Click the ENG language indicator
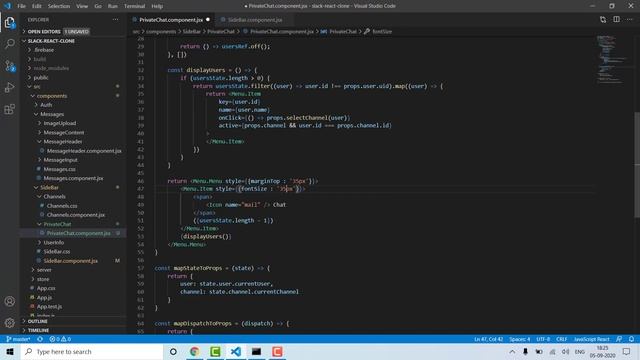 pos(579,352)
